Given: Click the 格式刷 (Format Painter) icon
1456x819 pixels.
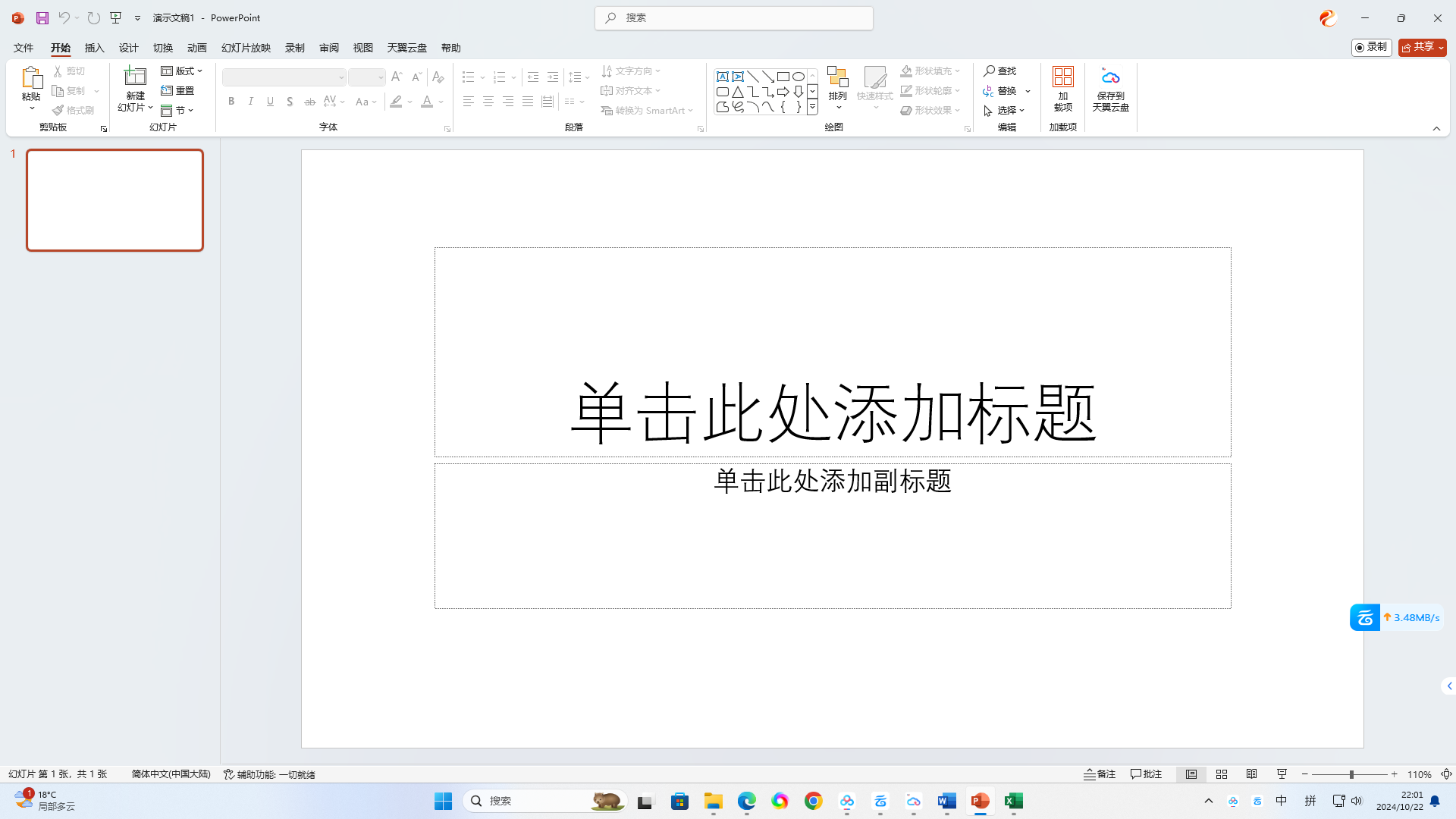Looking at the screenshot, I should [58, 109].
